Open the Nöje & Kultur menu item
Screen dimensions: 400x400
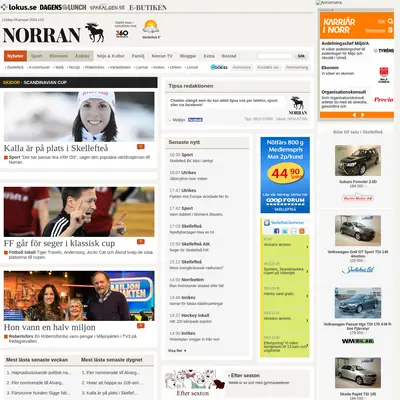tap(110, 56)
